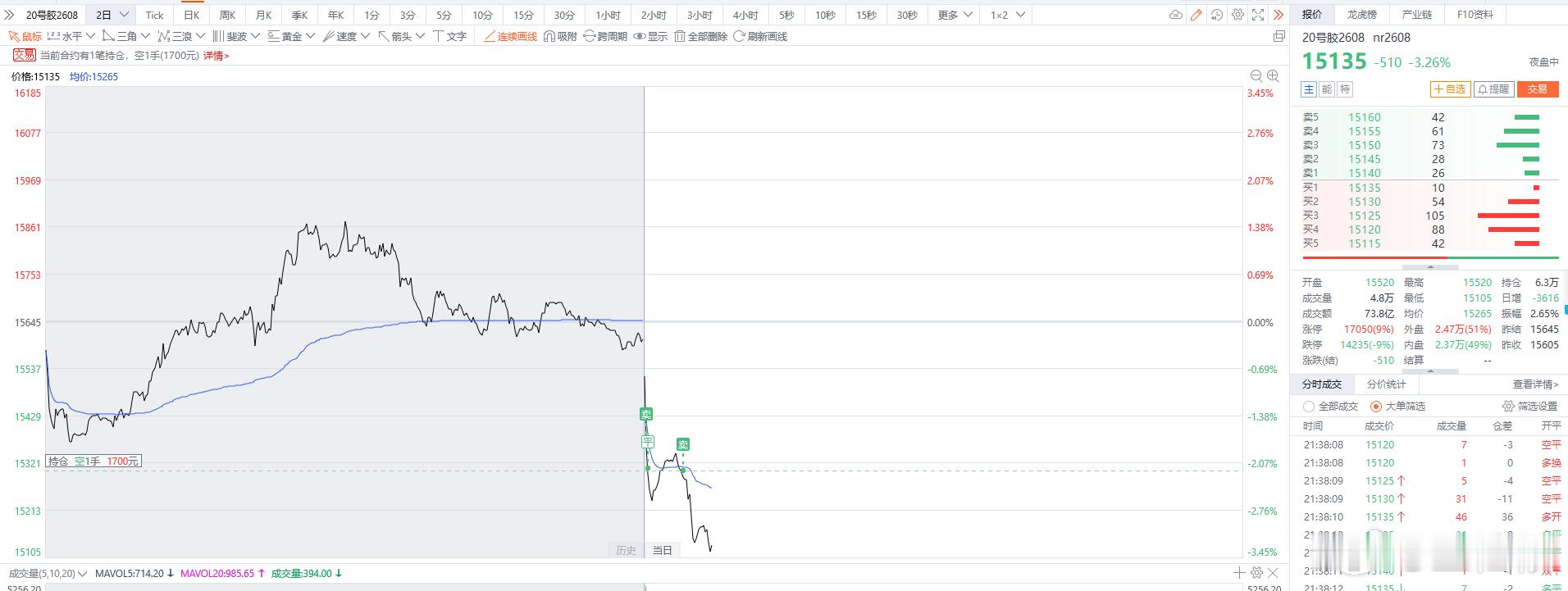Select the 文字 text drawing tool
Screen dimensions: 1568x591
click(450, 36)
